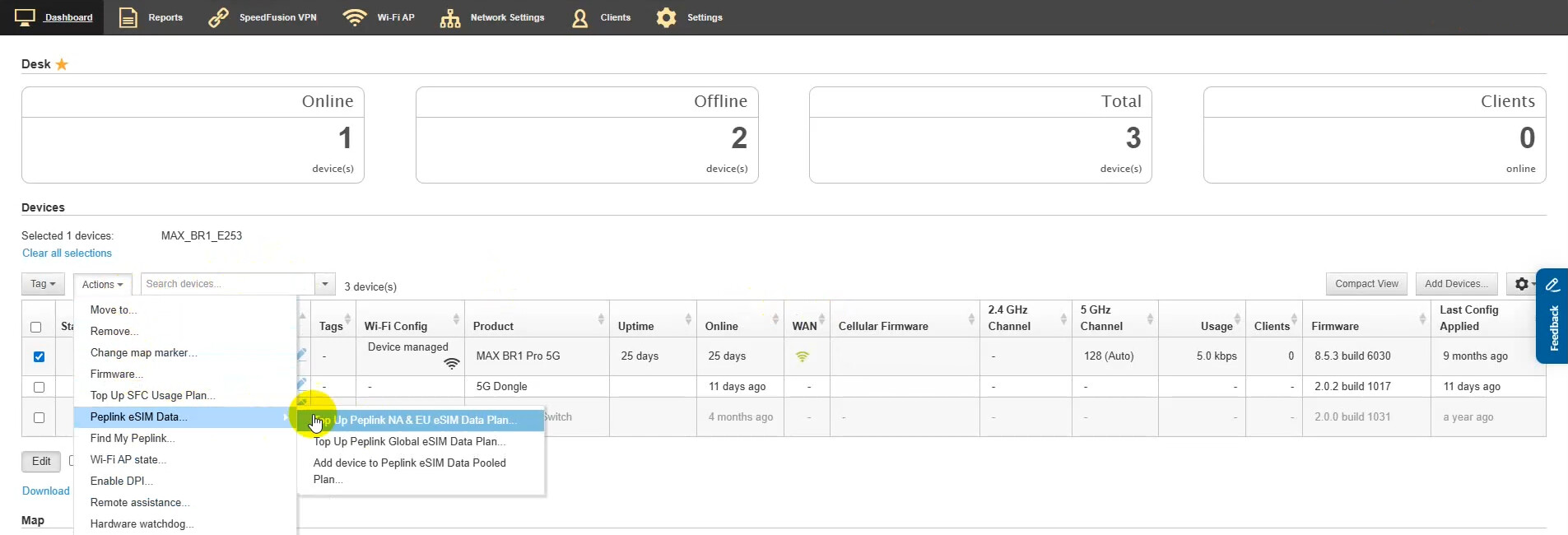The width and height of the screenshot is (1568, 535).
Task: Uncheck the MAX BR1 Pro 5G row checkbox
Action: click(39, 356)
